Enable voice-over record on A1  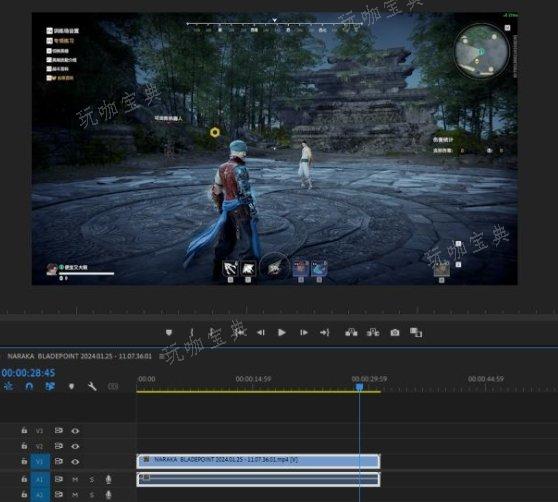coord(109,480)
